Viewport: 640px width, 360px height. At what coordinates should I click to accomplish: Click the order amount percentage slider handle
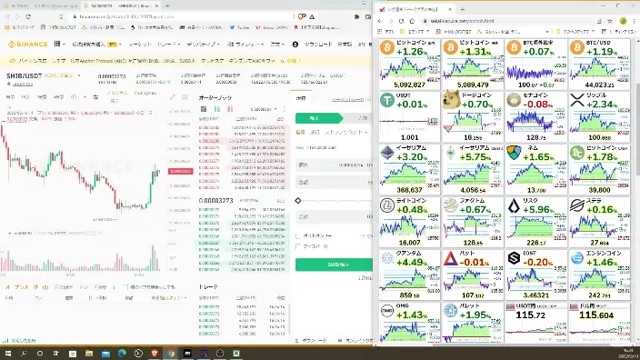pos(298,200)
